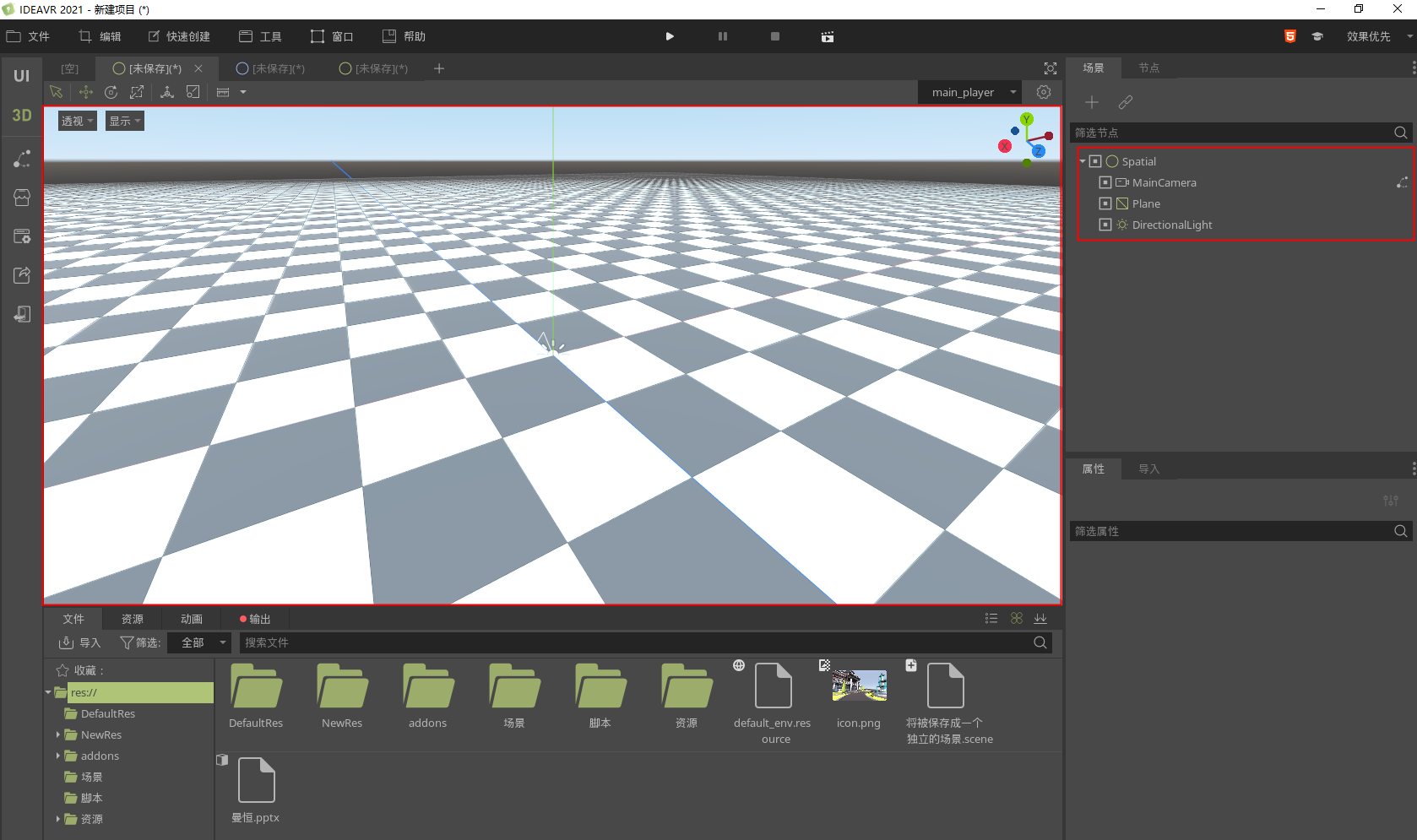Open the 全部 filter dropdown
1417x840 pixels.
[199, 642]
